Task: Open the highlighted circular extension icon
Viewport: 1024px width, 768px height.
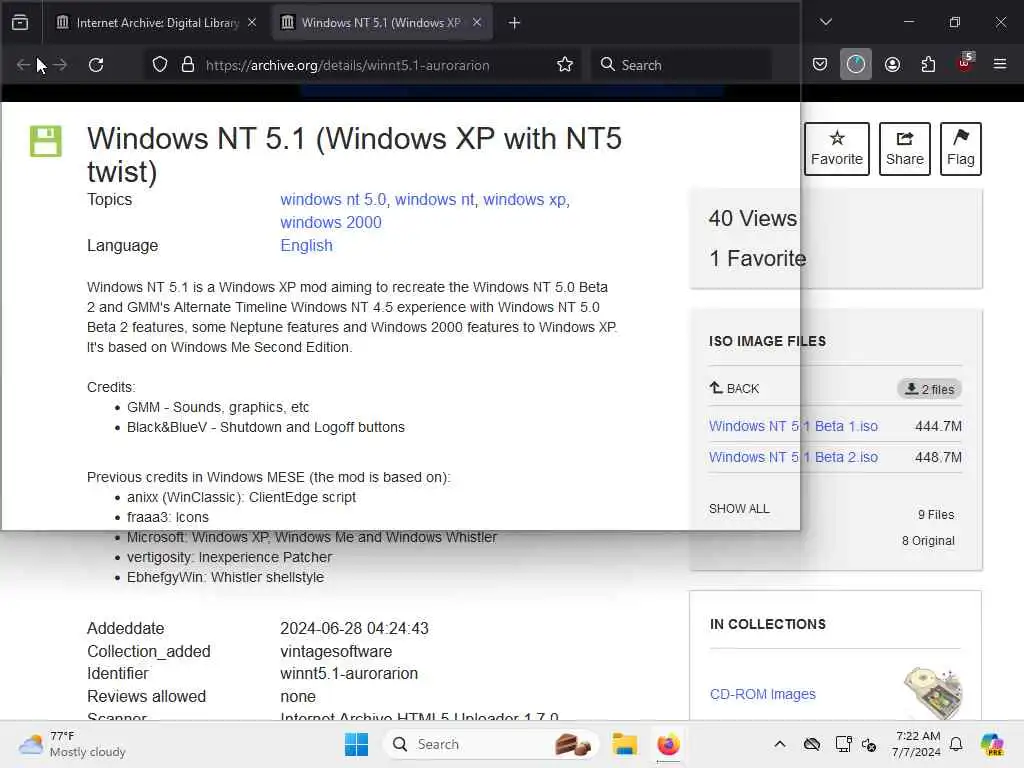Action: coord(856,65)
